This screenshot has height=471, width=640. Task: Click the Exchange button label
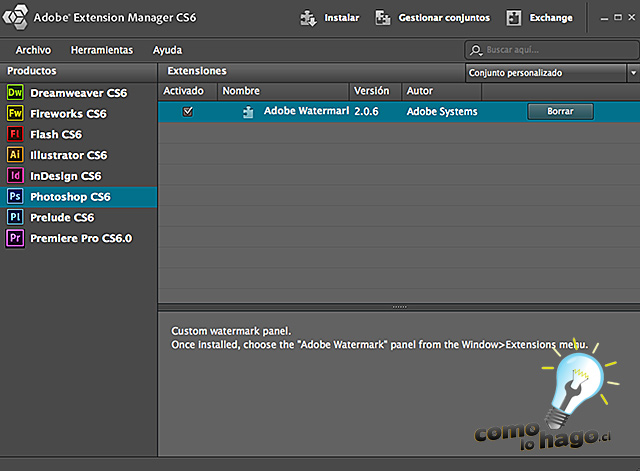551,18
